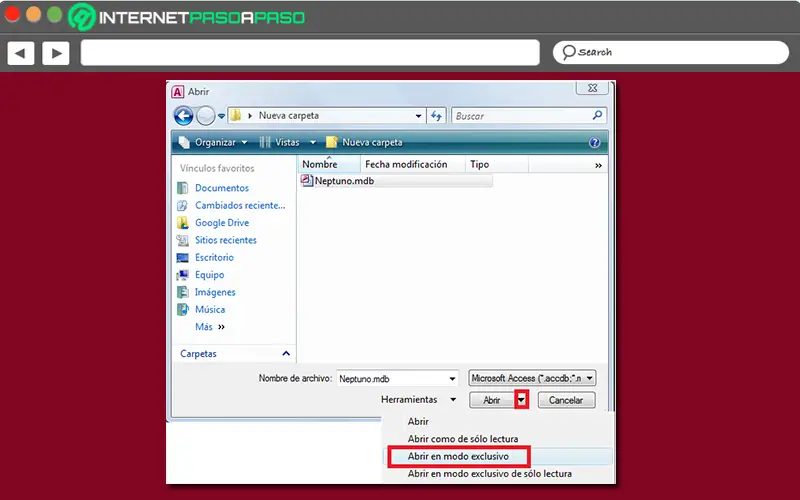The height and width of the screenshot is (500, 800).
Task: Open Imágenes favorite link
Action: [x=215, y=292]
